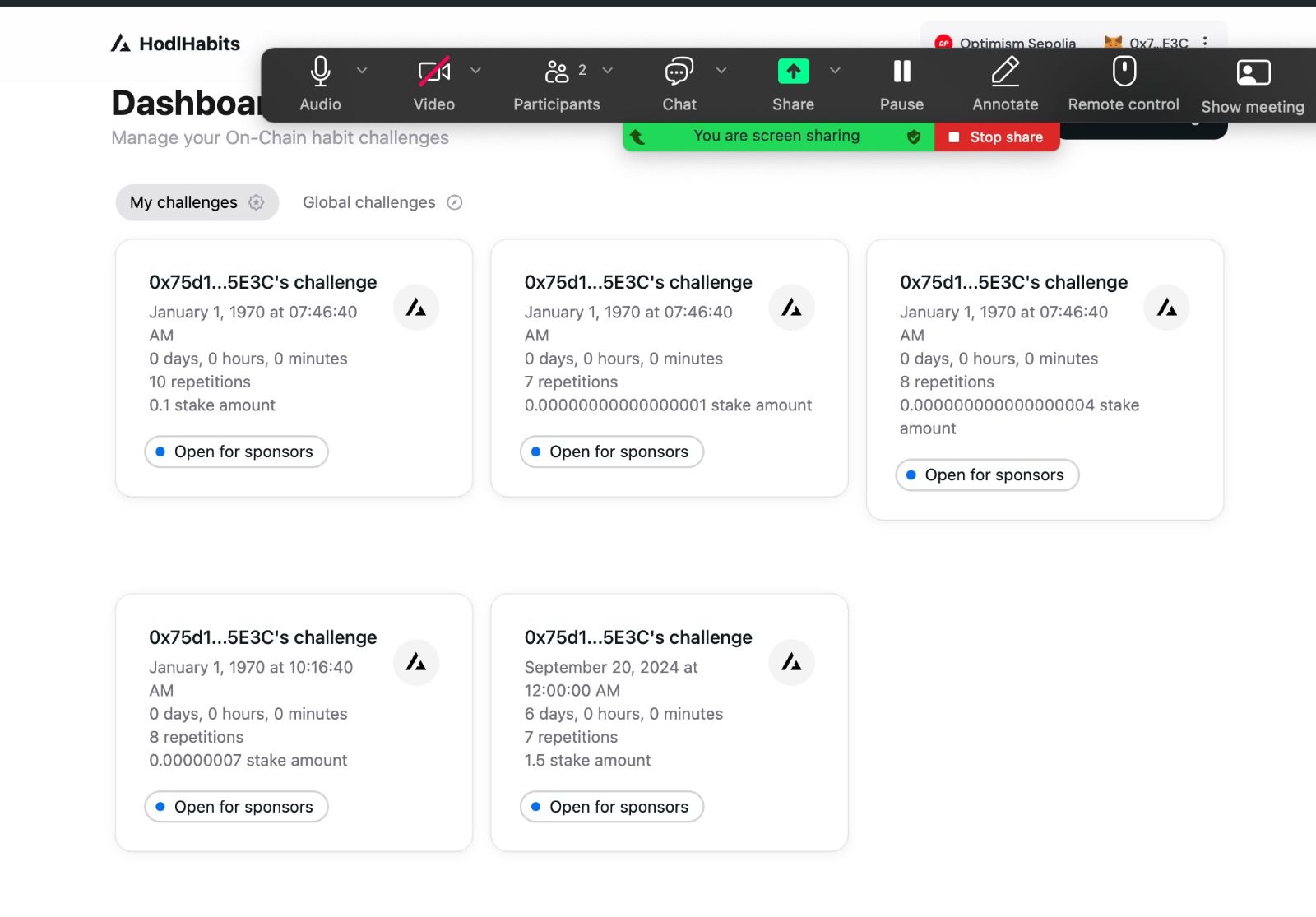Click Open for sponsors on 0.00000000000000001 stake card
This screenshot has height=917, width=1316.
point(612,452)
